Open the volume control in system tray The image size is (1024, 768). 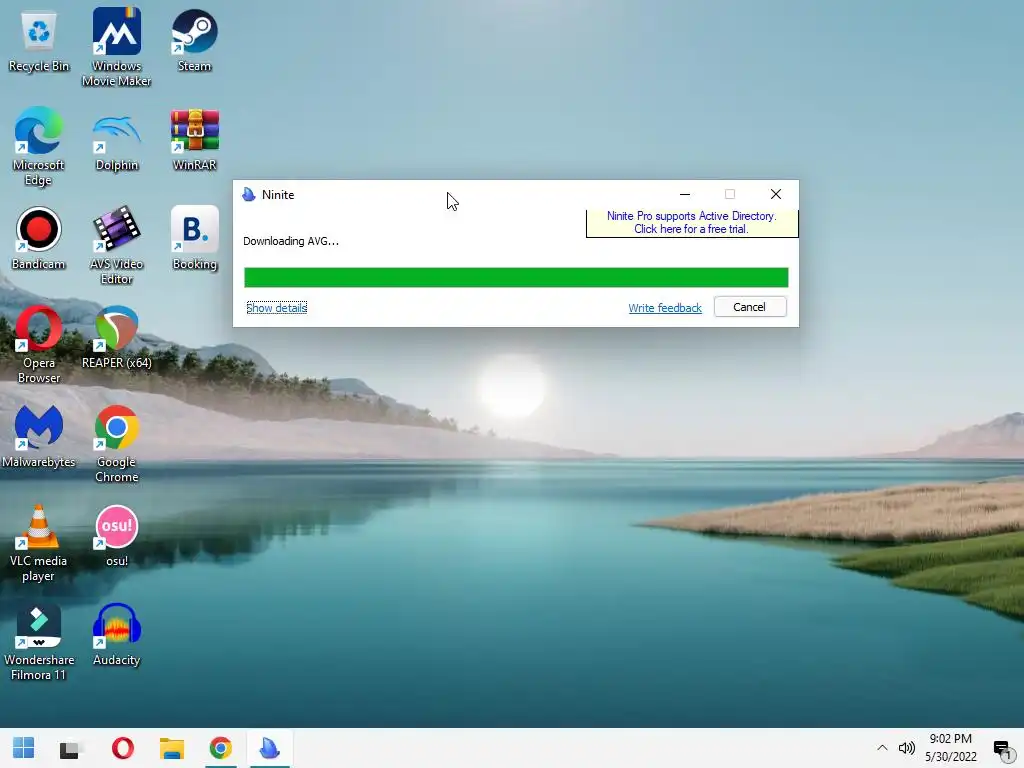[x=906, y=748]
